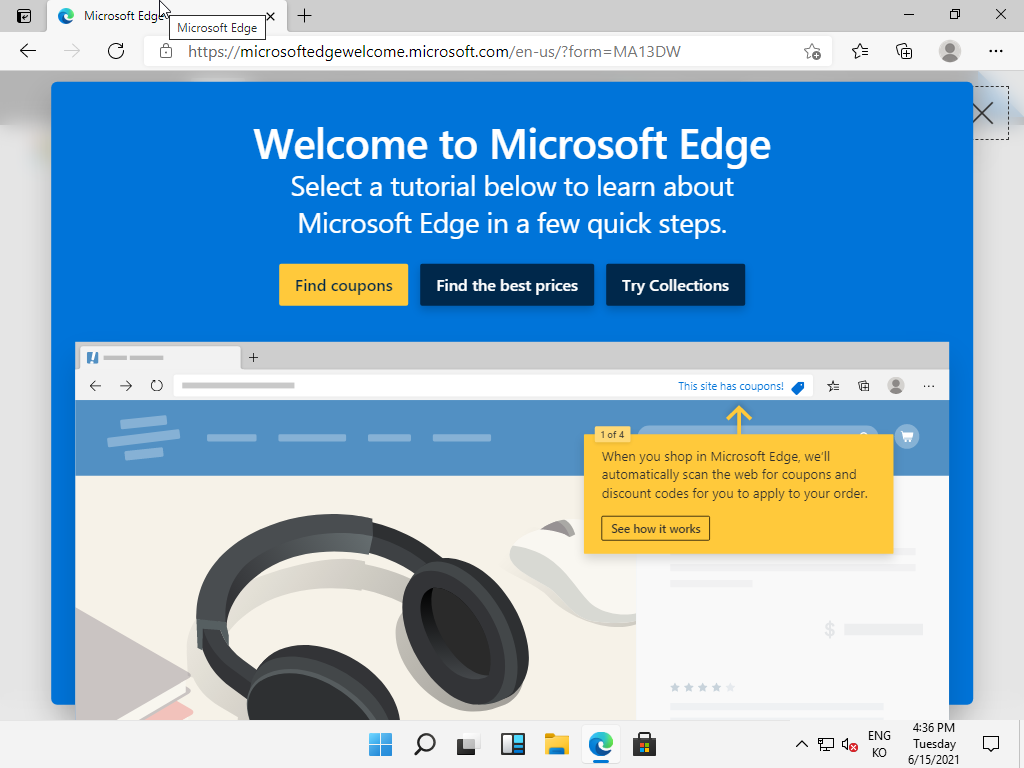Screen dimensions: 1024x768
Task: Click the demo browser profile avatar
Action: coord(895,385)
